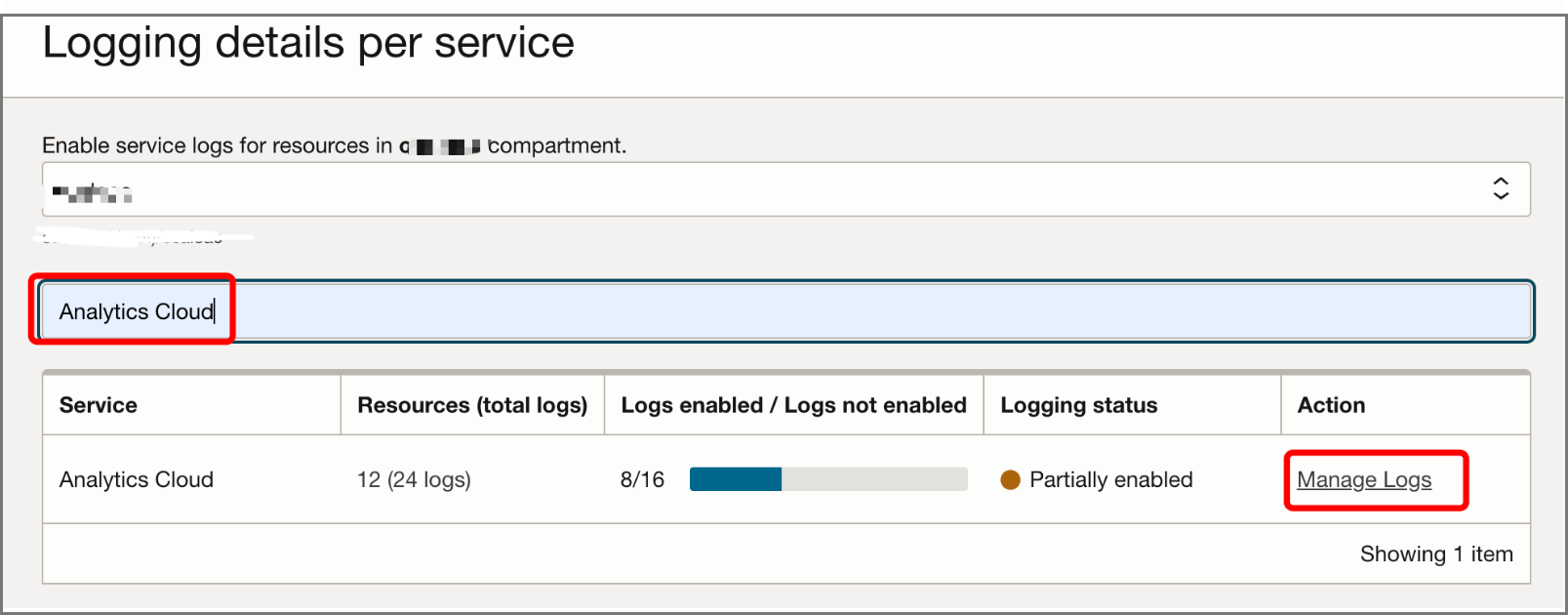Click the upward arrow of the selector stepper

point(1502,183)
